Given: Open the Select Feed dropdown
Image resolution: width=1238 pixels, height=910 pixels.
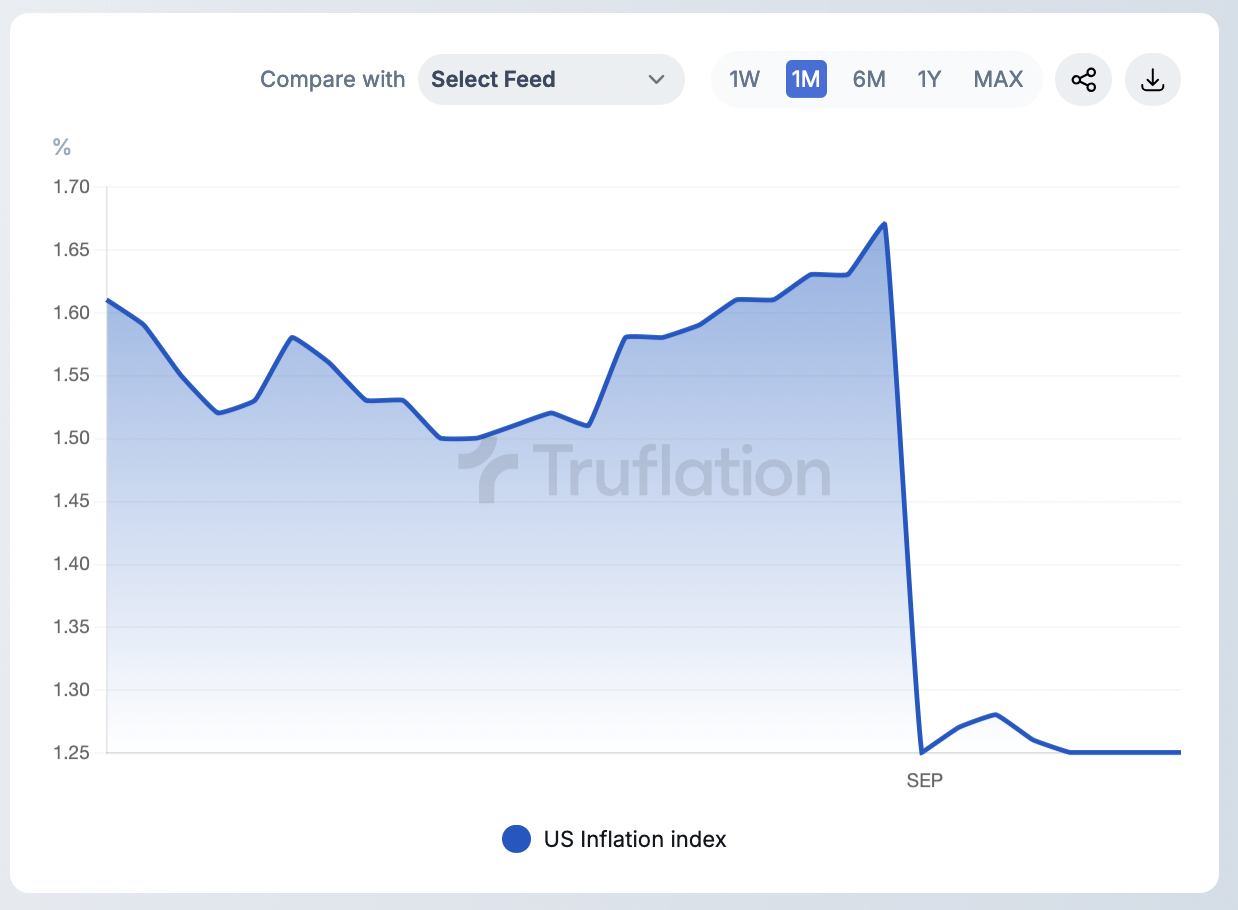Looking at the screenshot, I should pos(550,80).
